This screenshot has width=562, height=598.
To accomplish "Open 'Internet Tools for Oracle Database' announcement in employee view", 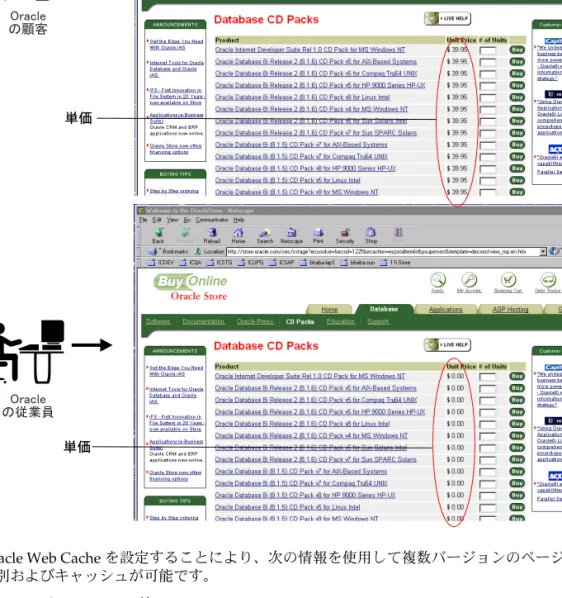I will (176, 395).
